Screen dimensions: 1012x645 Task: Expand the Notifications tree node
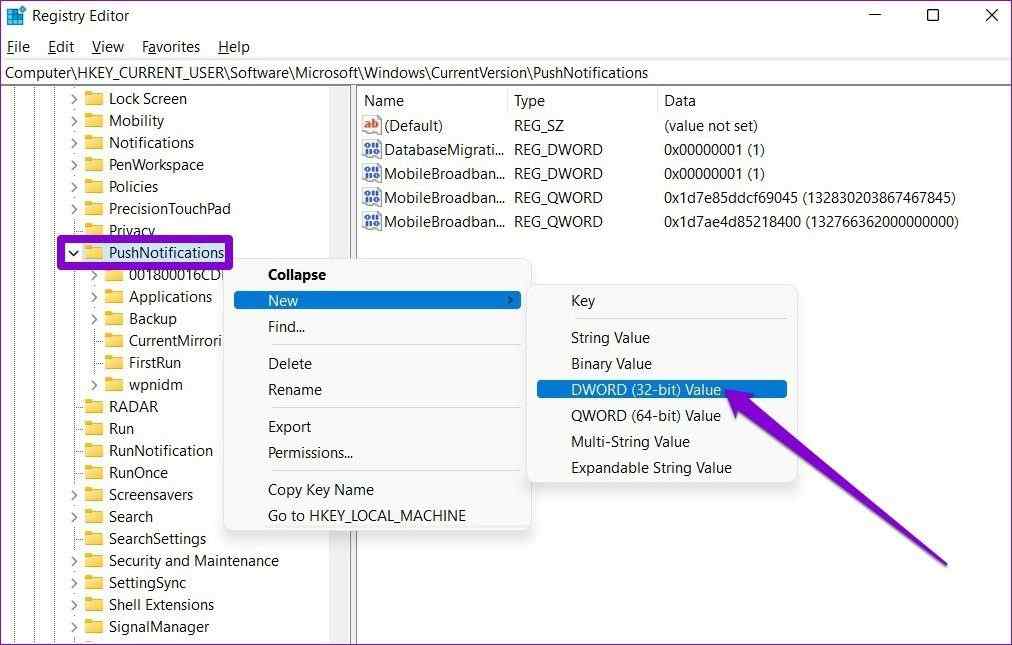[74, 143]
